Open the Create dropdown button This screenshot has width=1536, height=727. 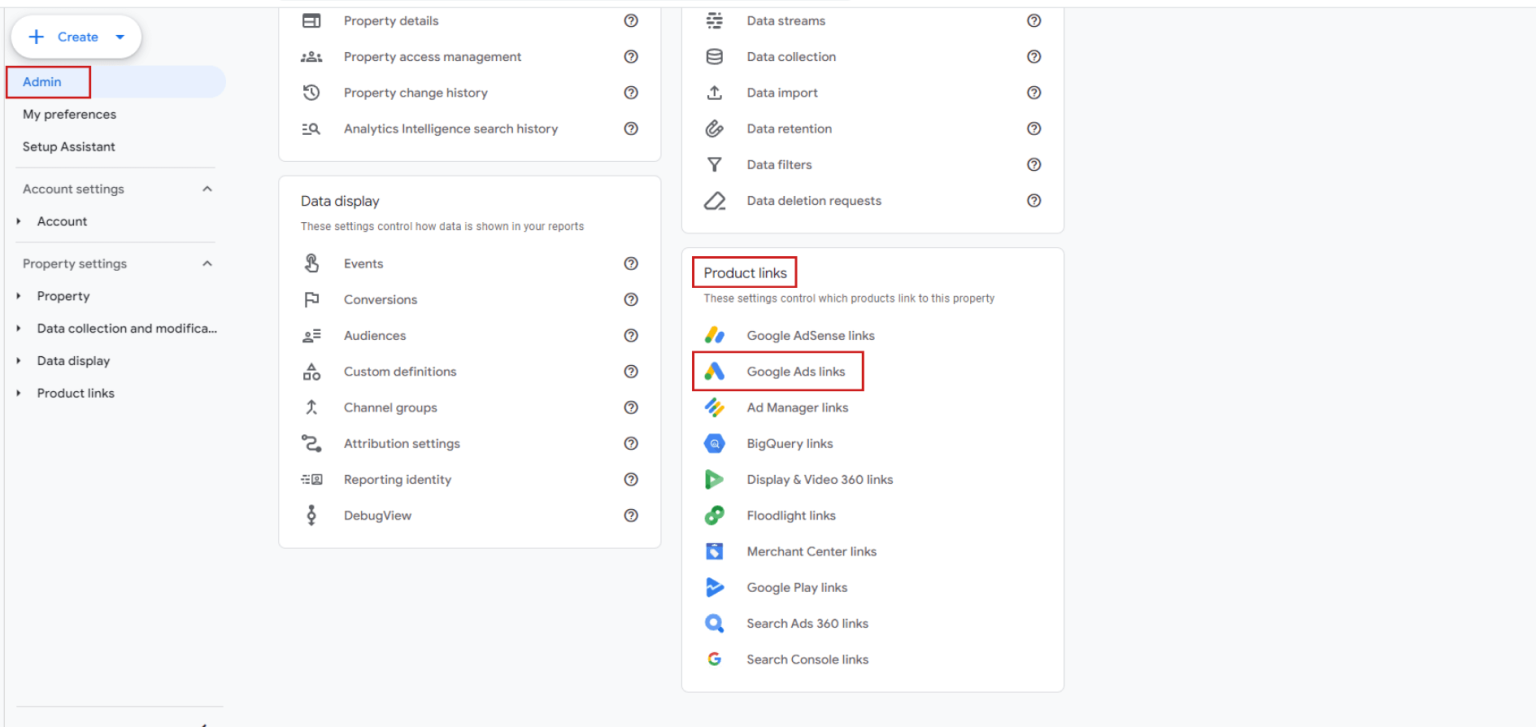[76, 37]
